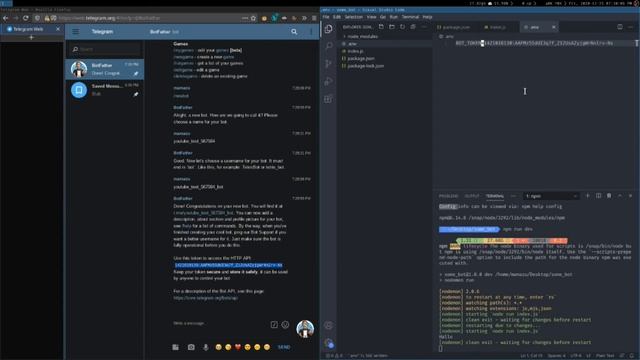Open Firefox extensions overflow chevron
Viewport: 640px width, 360px height.
(304, 18)
